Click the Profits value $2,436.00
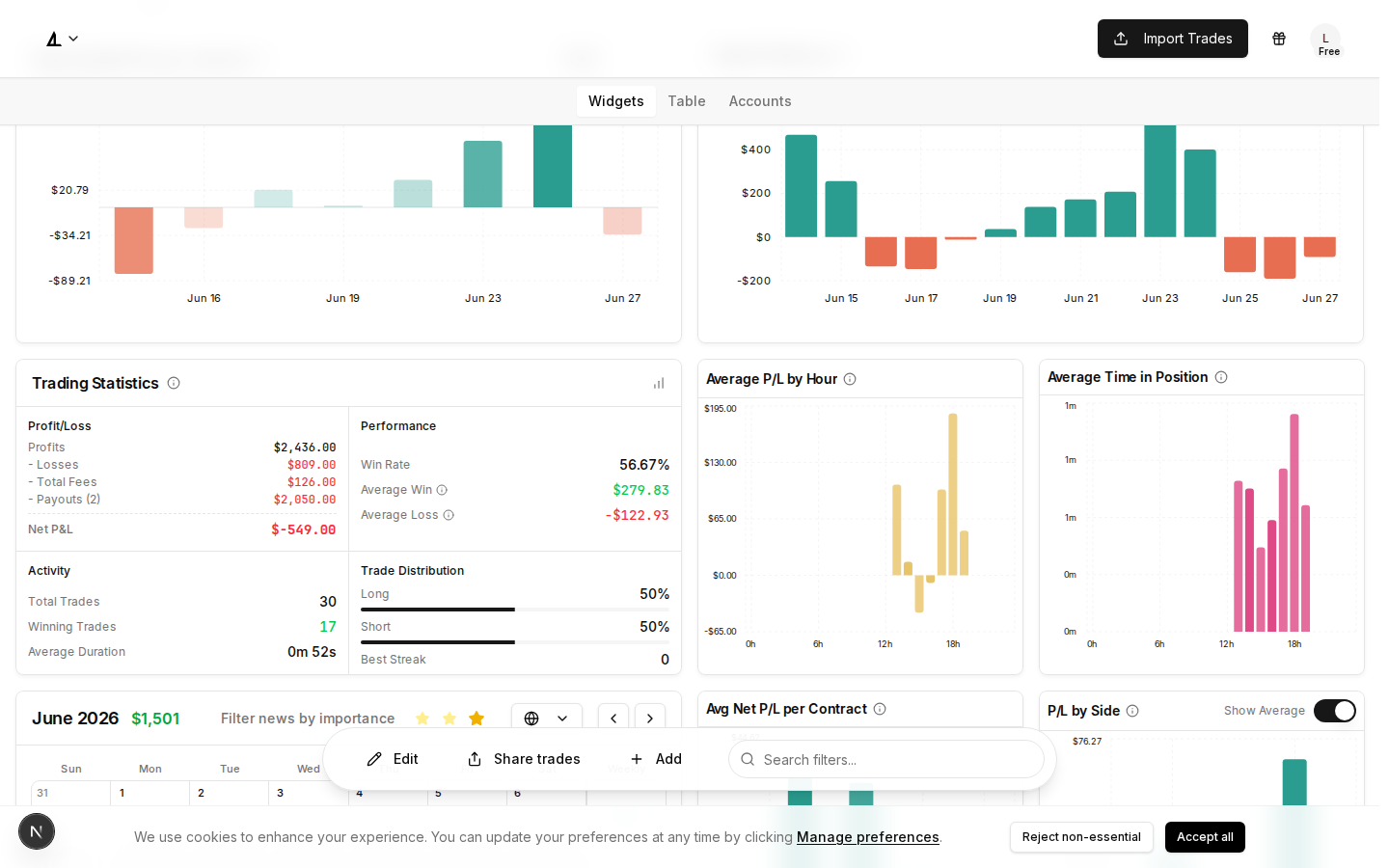This screenshot has height=868, width=1389. click(305, 448)
